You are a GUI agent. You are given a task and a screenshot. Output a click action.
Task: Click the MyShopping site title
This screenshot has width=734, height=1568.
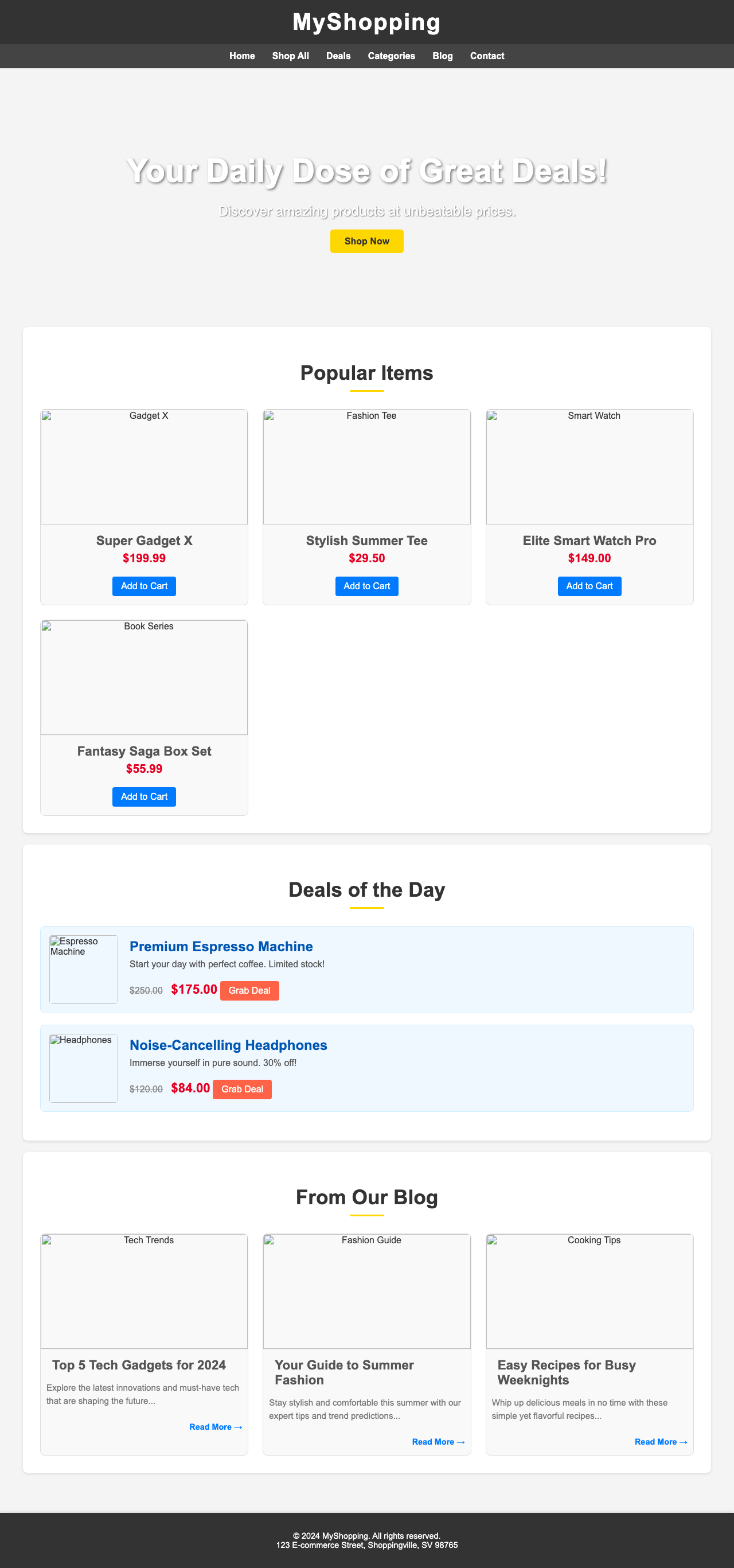366,22
